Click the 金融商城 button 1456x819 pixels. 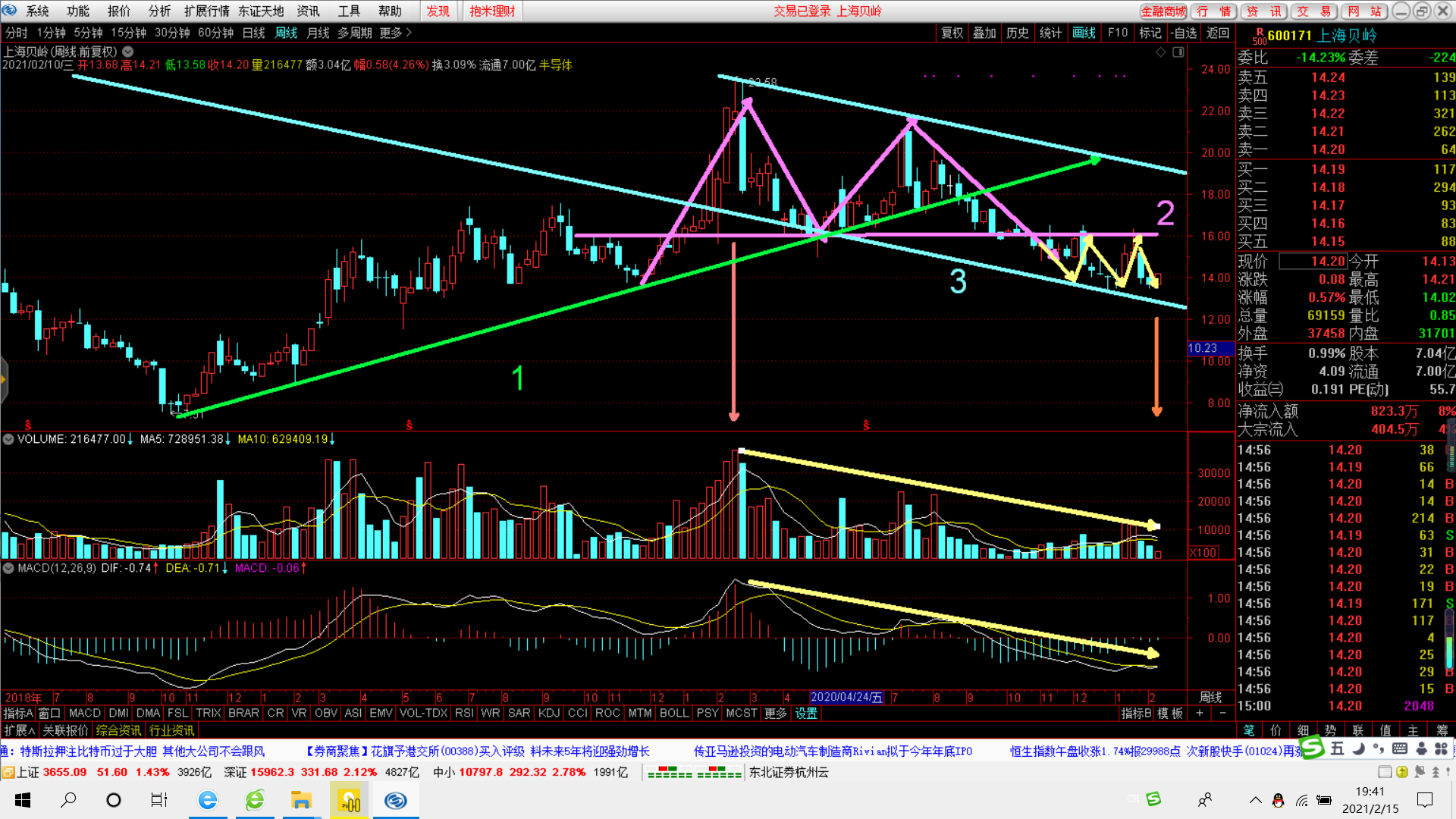pos(1163,11)
